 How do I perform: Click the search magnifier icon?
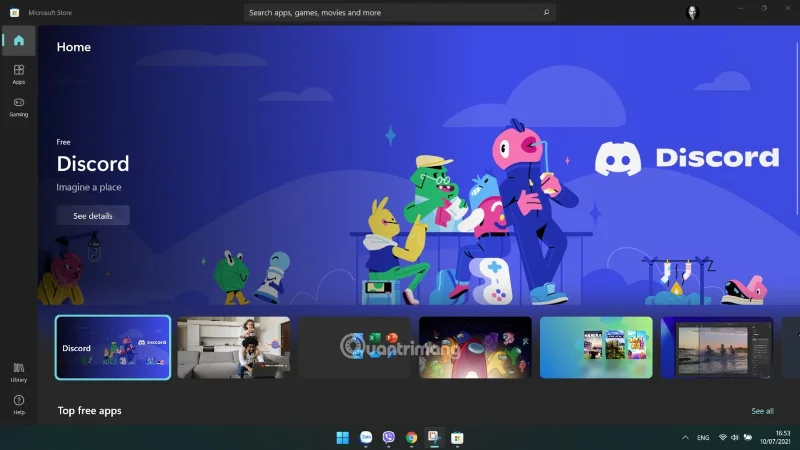click(546, 12)
